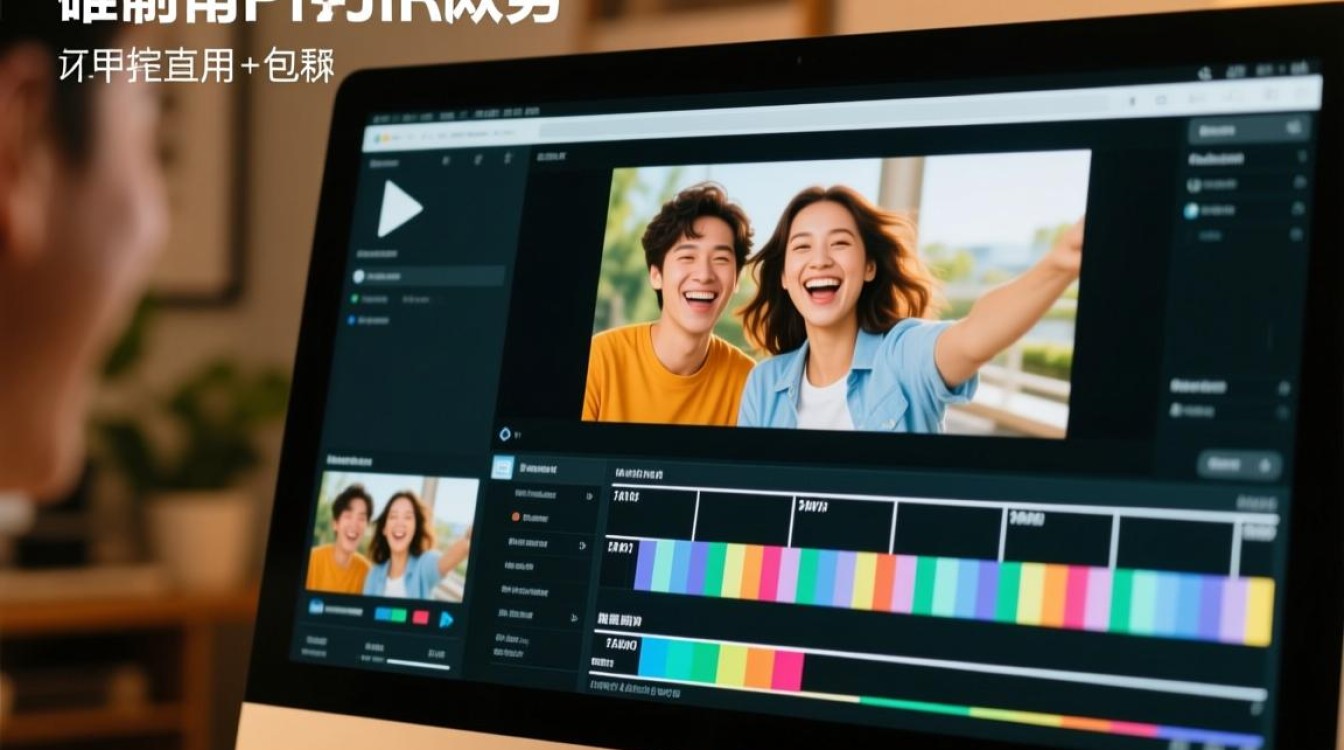Viewport: 1344px width, 750px height.
Task: Click the pill-shaped button at the right panel bottom
Action: tap(1239, 465)
